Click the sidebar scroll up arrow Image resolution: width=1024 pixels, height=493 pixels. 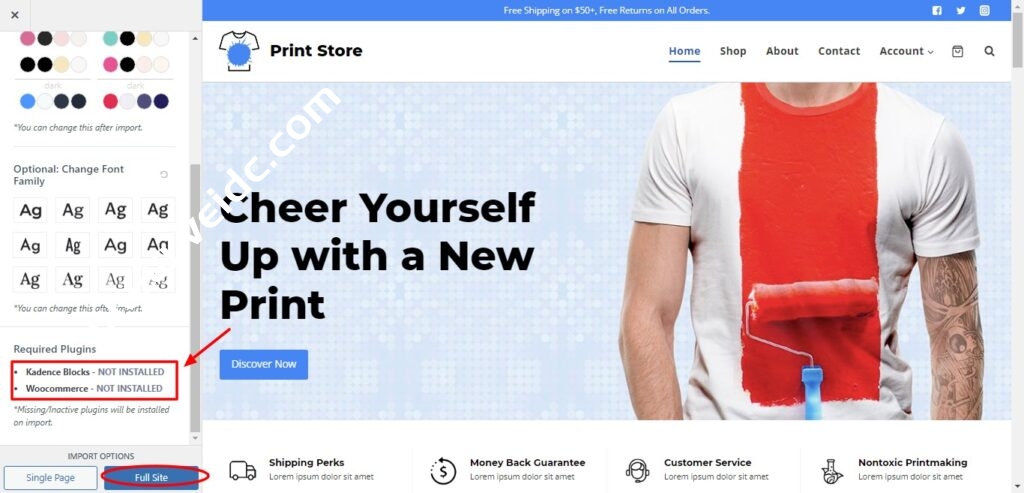[x=195, y=39]
